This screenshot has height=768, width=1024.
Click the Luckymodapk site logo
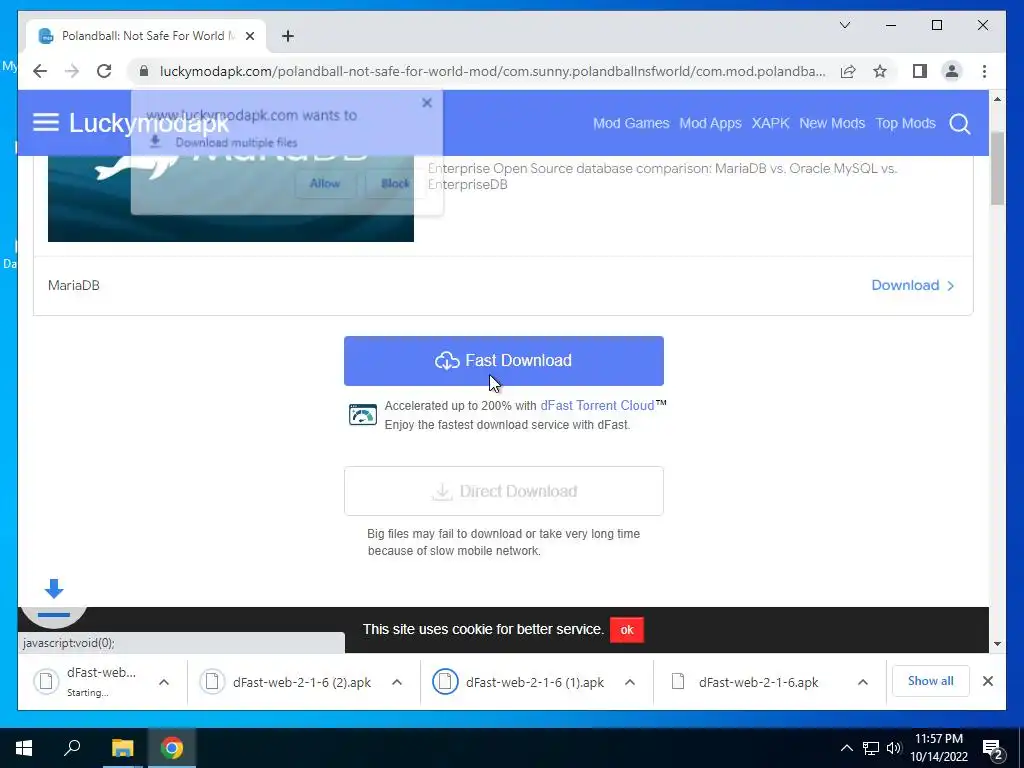[x=149, y=123]
